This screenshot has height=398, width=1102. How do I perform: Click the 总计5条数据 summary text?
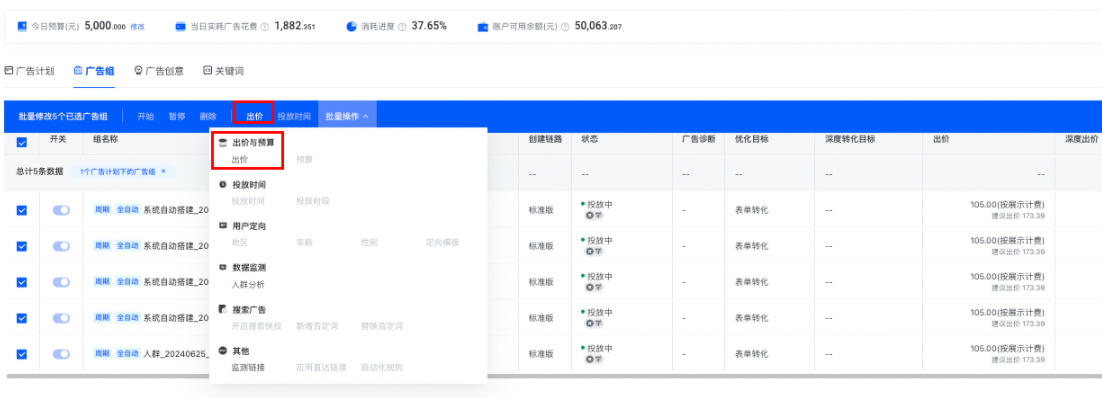pyautogui.click(x=39, y=171)
